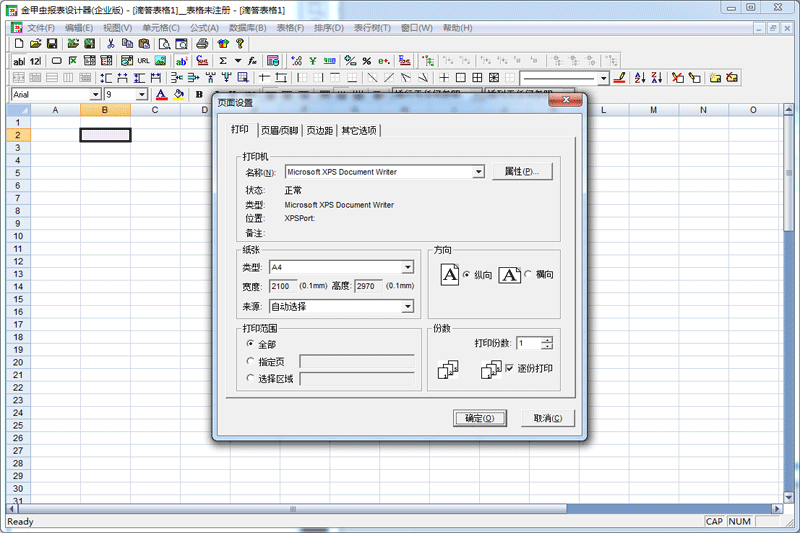Expand the paper source 自动选择 dropdown
The image size is (800, 533).
407,307
